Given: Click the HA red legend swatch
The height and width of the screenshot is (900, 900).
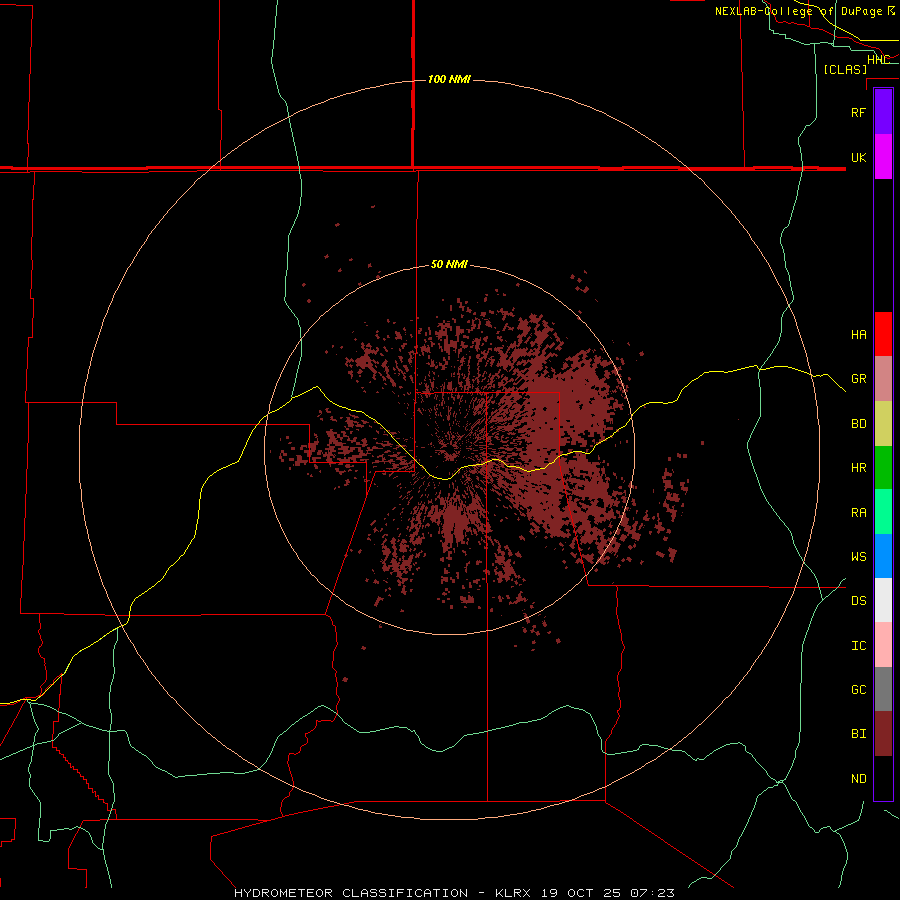Looking at the screenshot, I should click(x=883, y=334).
